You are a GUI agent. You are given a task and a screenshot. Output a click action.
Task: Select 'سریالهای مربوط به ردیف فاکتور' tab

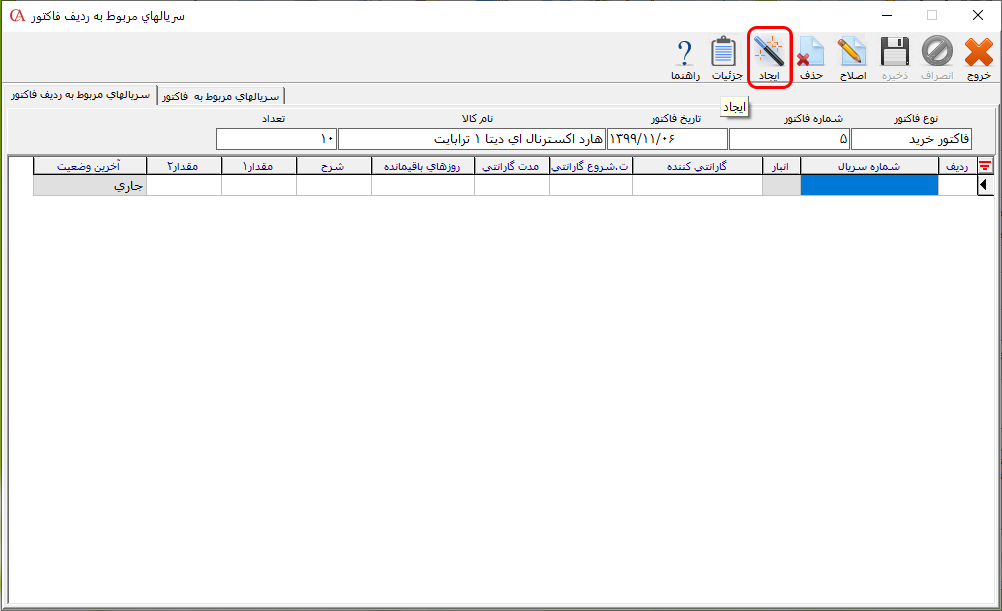point(80,95)
